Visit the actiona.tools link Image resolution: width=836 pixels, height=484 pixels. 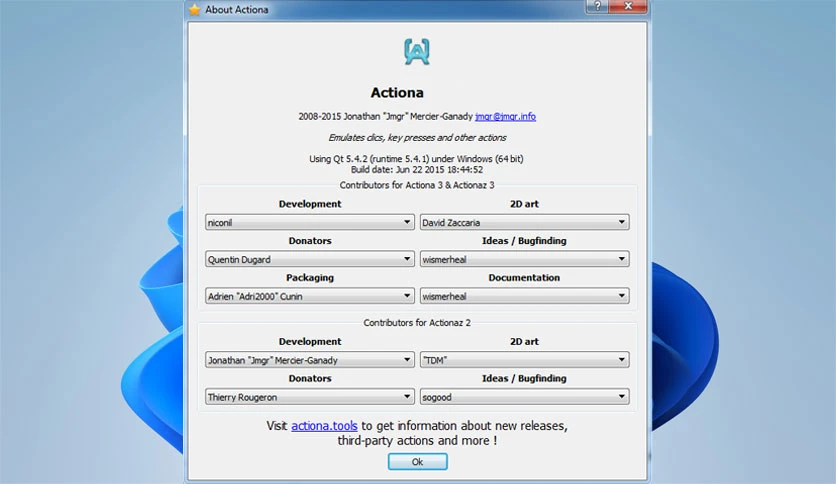point(324,426)
